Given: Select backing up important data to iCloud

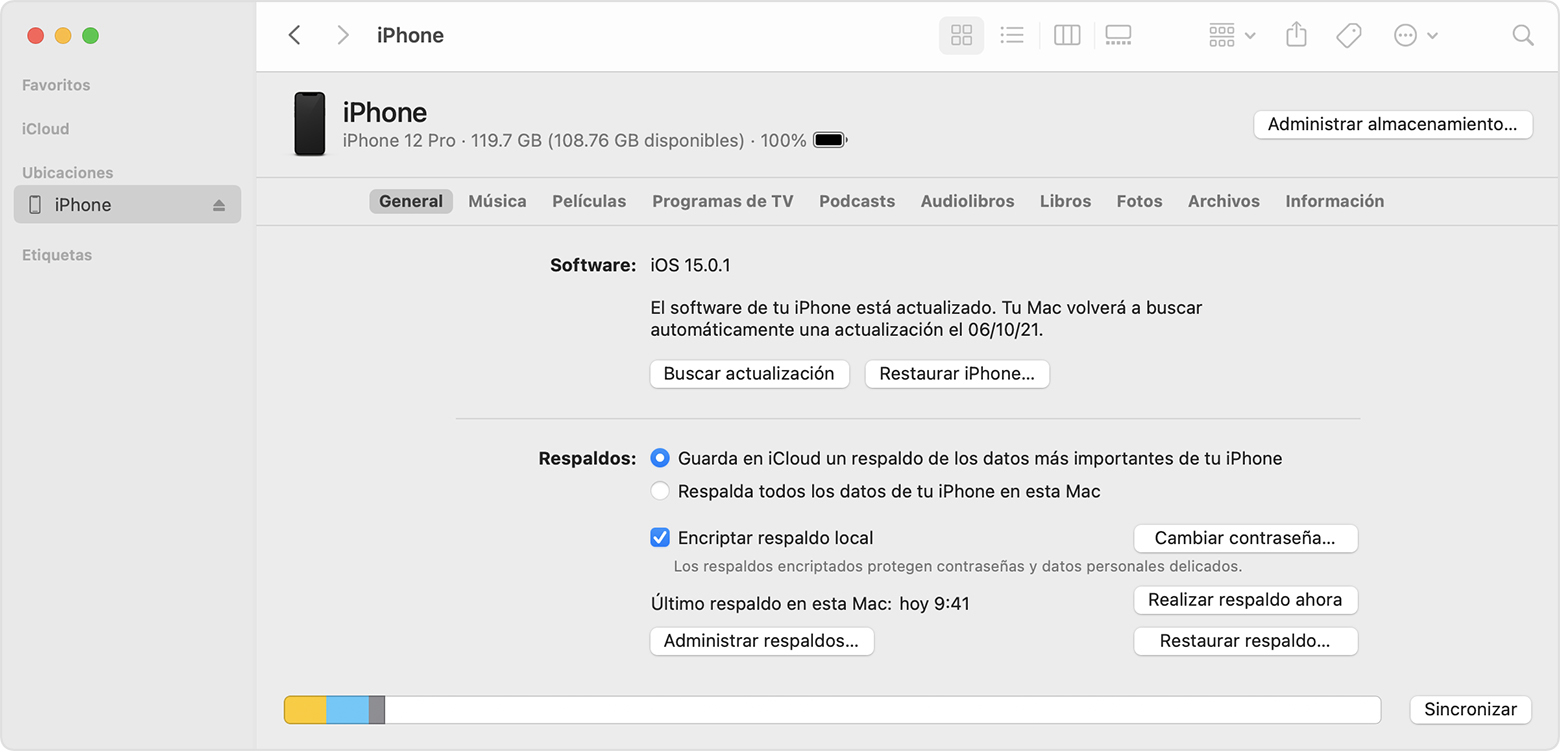Looking at the screenshot, I should (x=660, y=458).
